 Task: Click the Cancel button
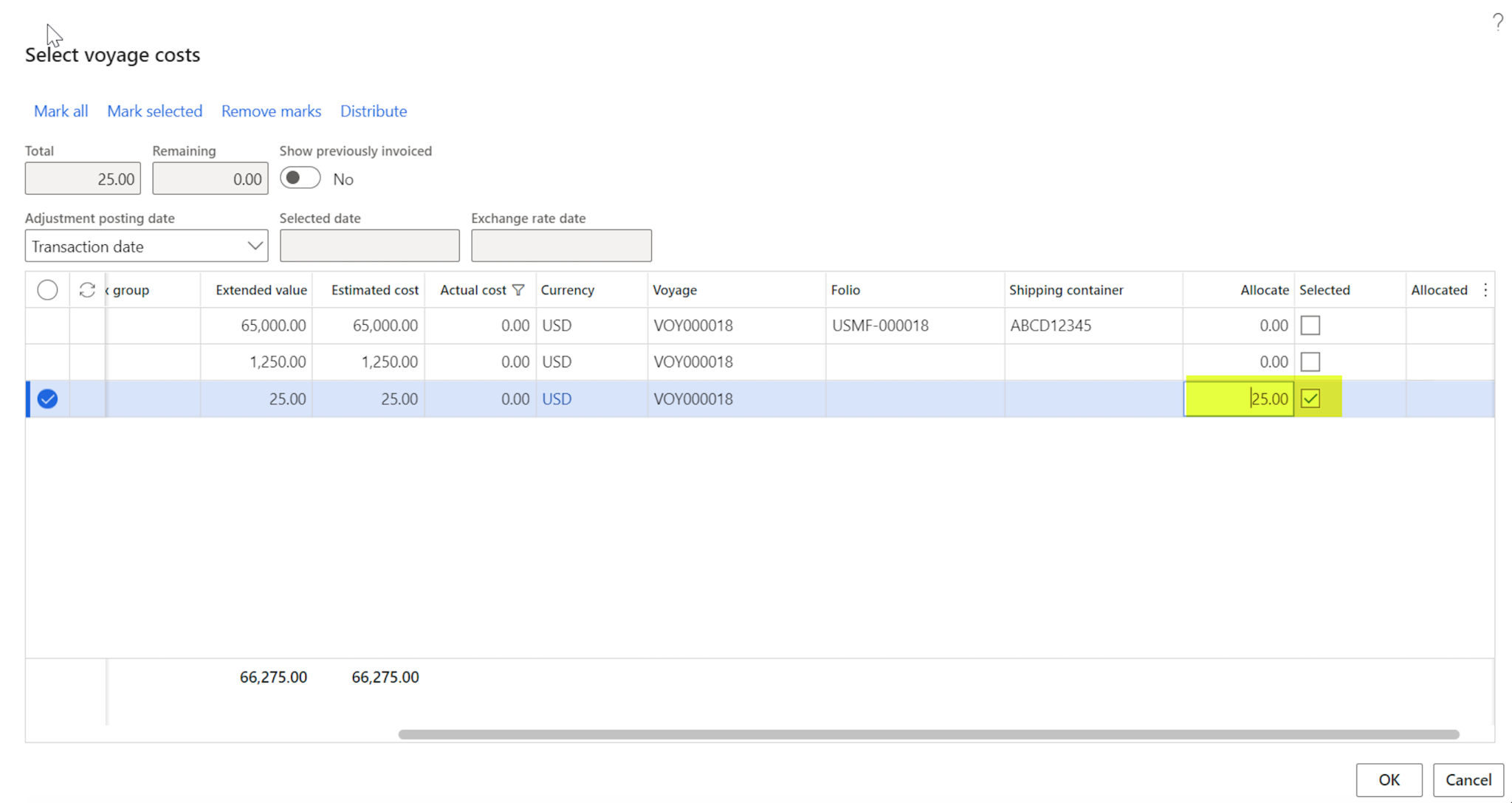tap(1468, 779)
